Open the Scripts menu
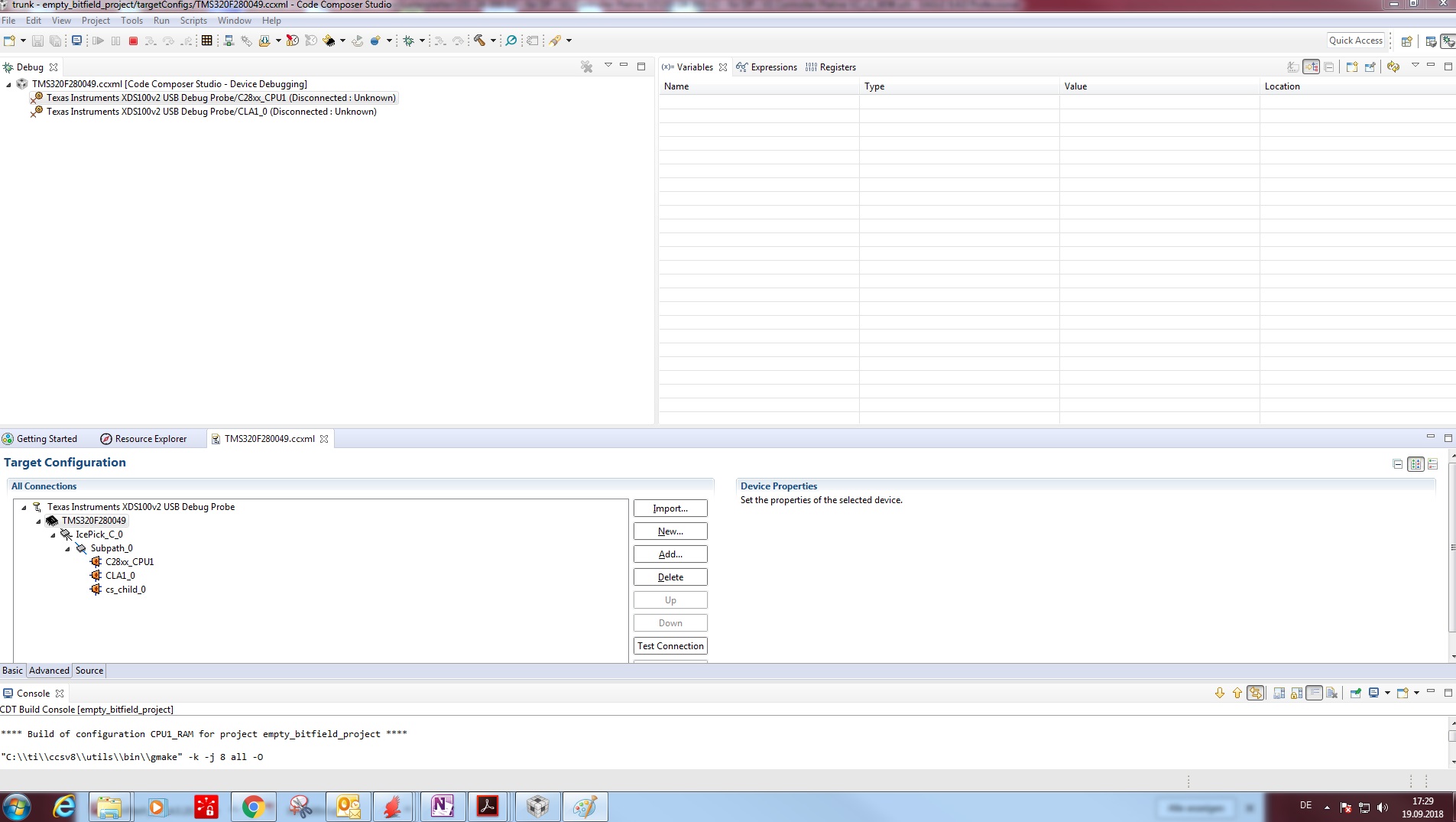The width and height of the screenshot is (1456, 822). [x=193, y=21]
